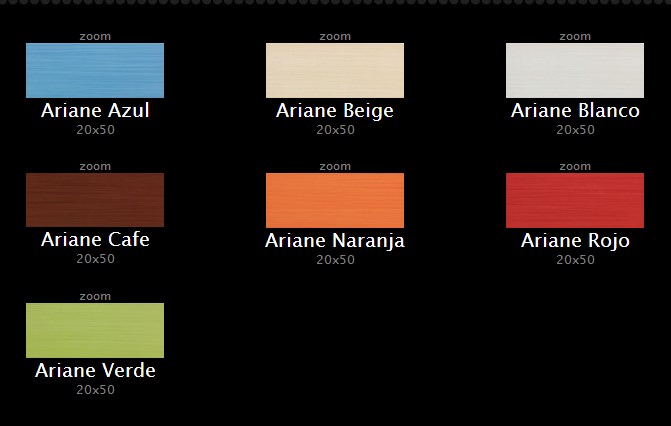Select the brown Ariane Cafe tile thumbnail
The height and width of the screenshot is (426, 671).
tap(95, 200)
